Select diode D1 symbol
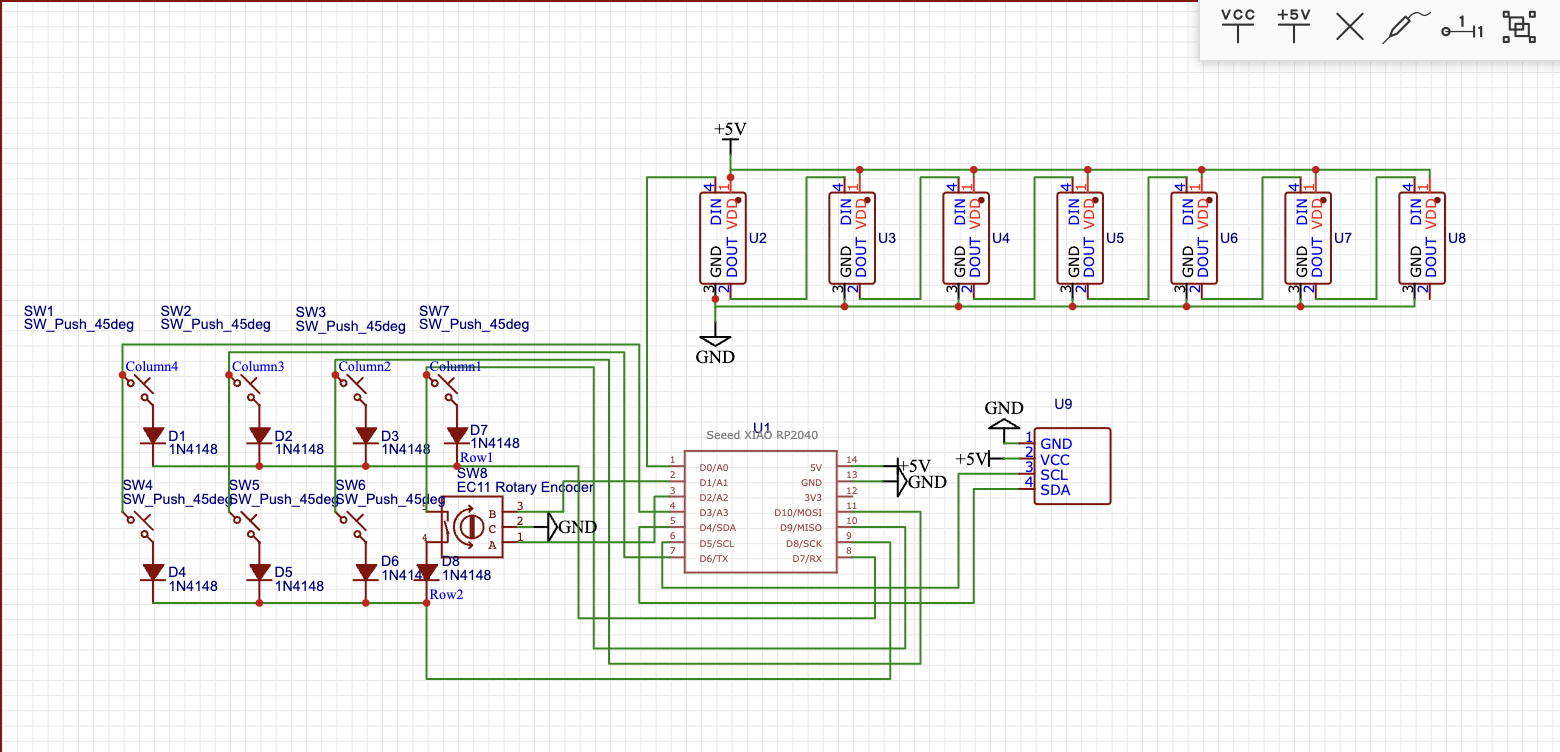The height and width of the screenshot is (752, 1560). [x=153, y=436]
